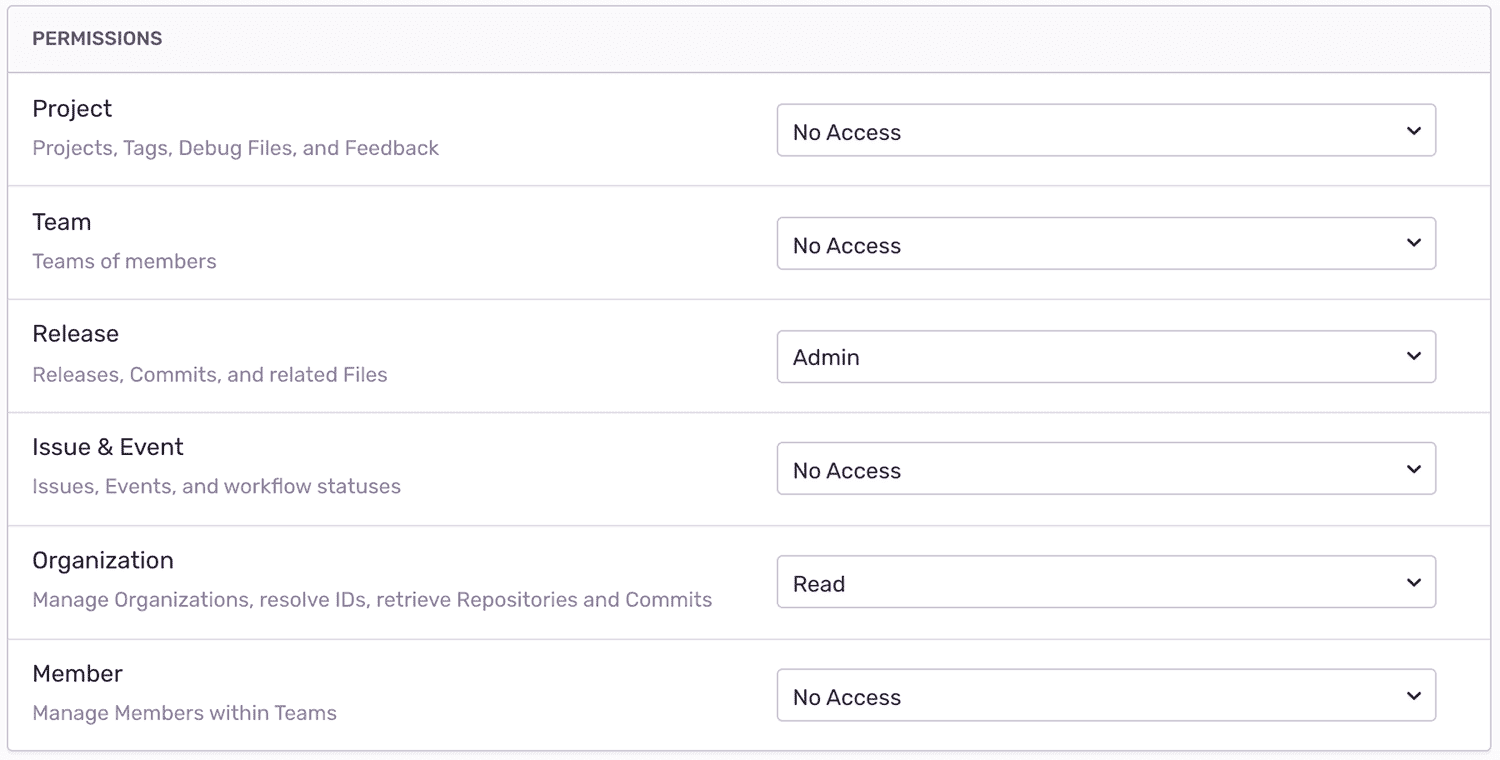Screen dimensions: 1500x760
Task: Click the Issue & Event permission label
Action: [108, 447]
